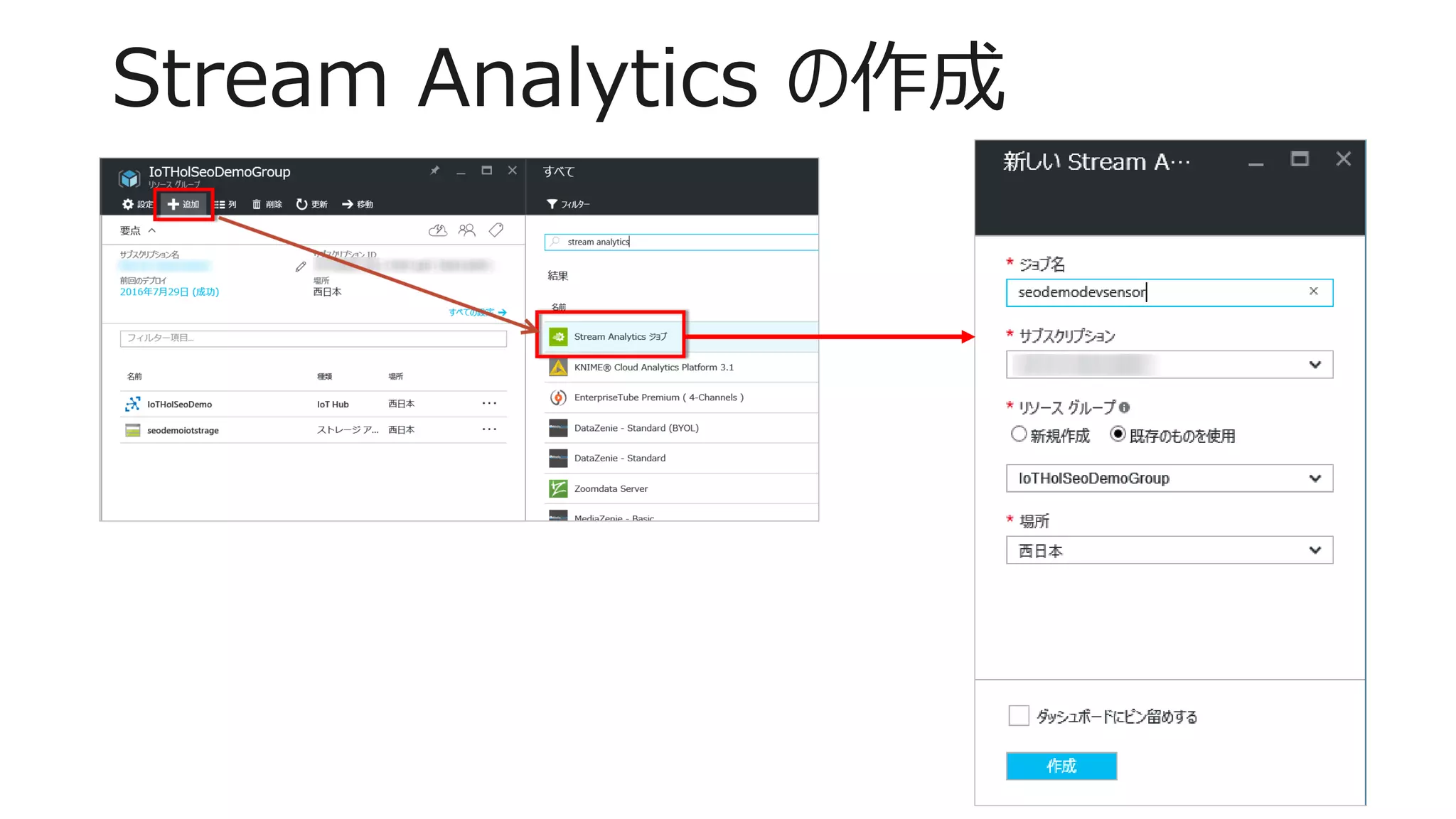Click the EnterpriseTube icon
This screenshot has width=1456, height=819.
[558, 397]
